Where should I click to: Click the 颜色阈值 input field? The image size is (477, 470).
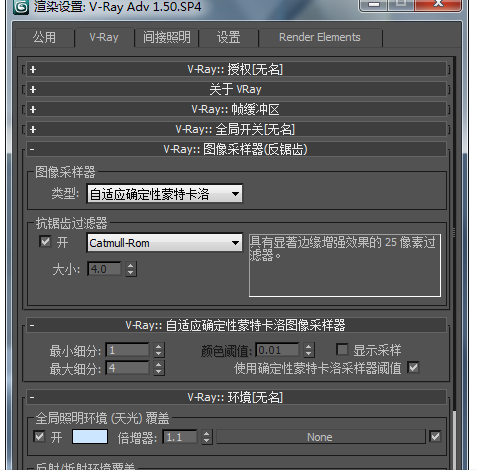277,350
